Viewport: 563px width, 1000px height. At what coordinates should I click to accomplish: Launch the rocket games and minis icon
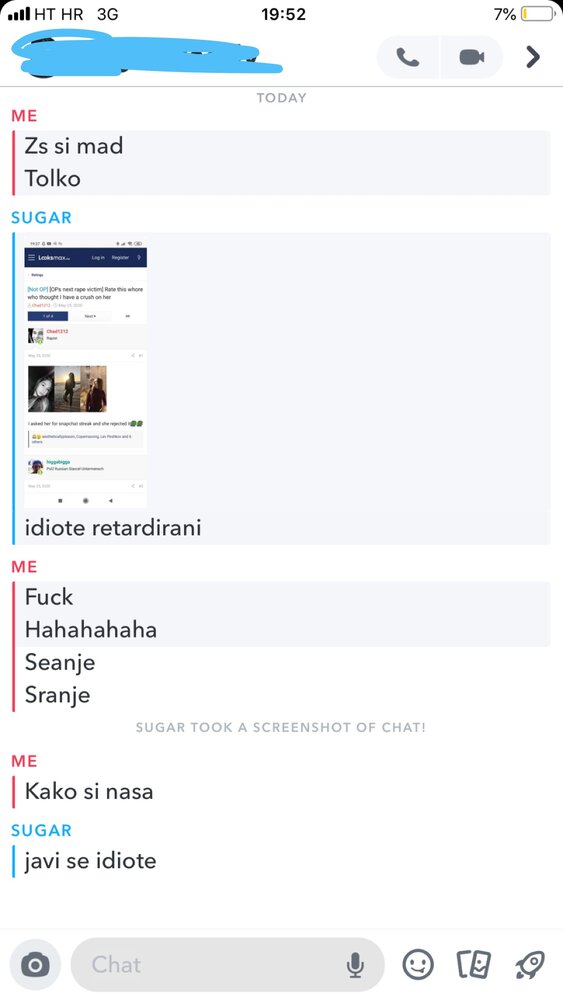530,964
